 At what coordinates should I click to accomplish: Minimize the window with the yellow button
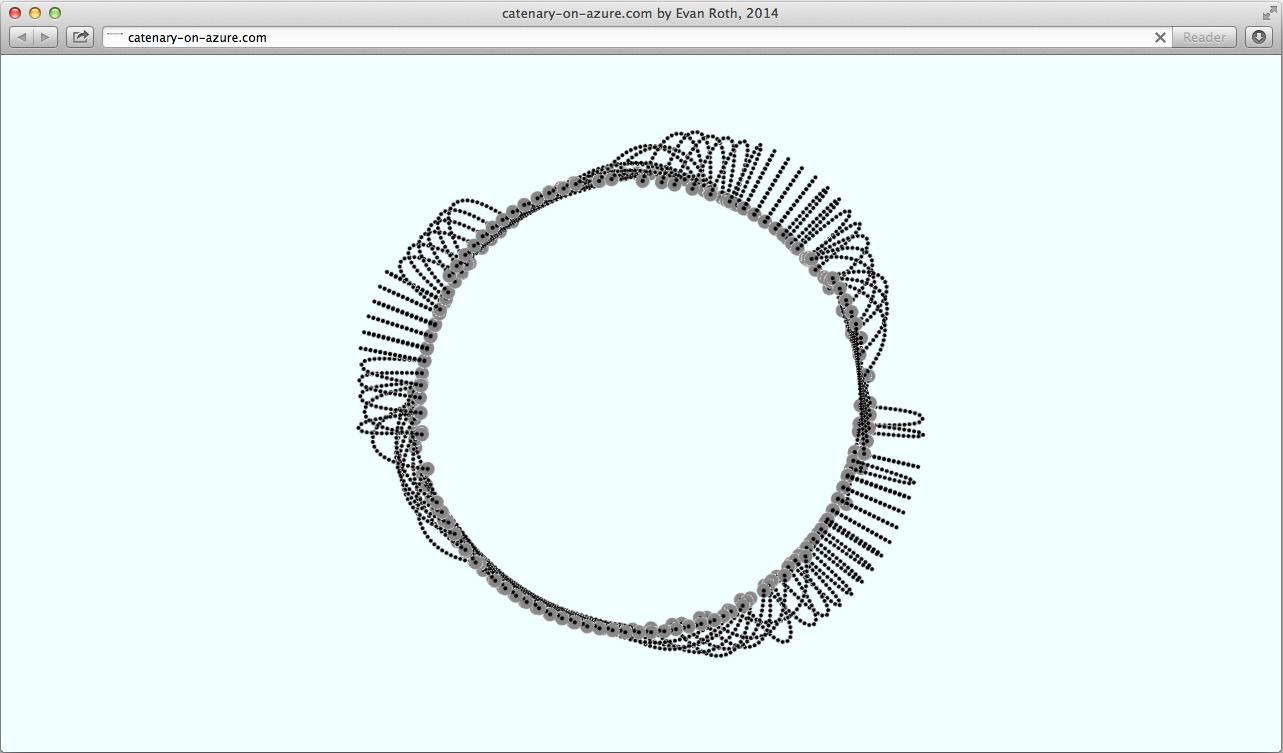point(35,13)
